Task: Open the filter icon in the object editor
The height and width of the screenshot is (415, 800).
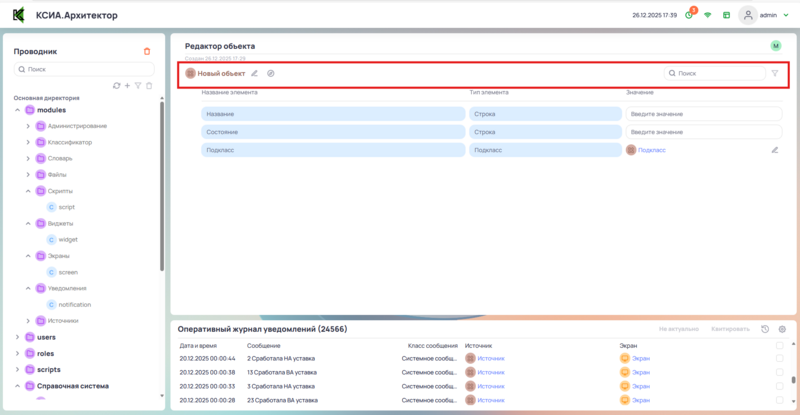Action: [x=774, y=73]
